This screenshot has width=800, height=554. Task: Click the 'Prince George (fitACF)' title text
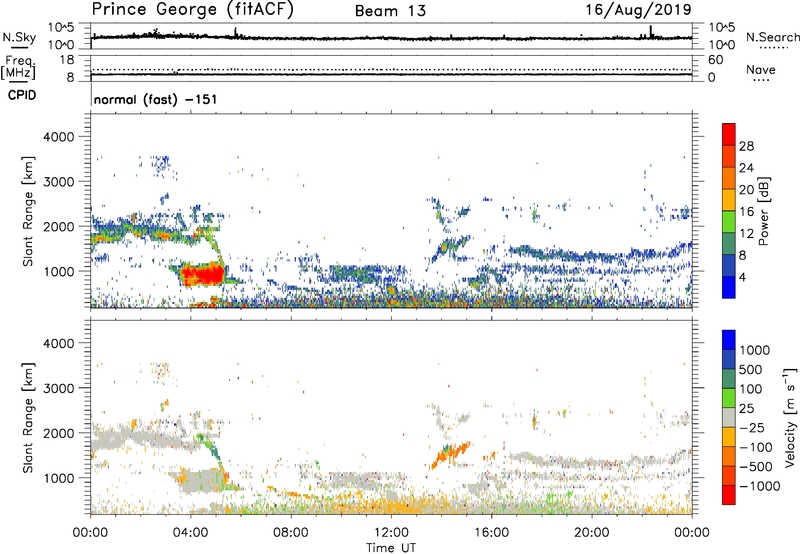(x=193, y=10)
